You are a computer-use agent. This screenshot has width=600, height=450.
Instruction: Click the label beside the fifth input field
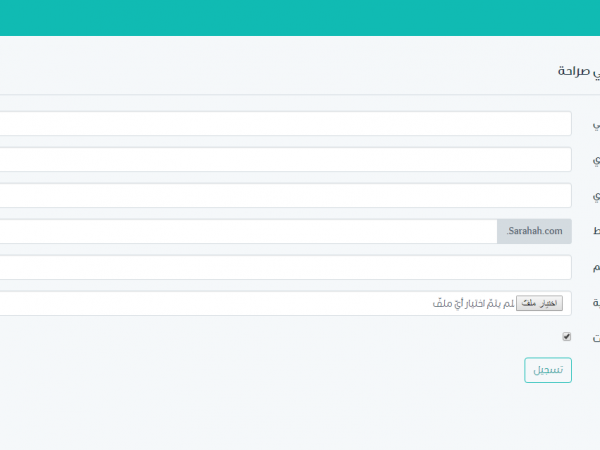596,268
